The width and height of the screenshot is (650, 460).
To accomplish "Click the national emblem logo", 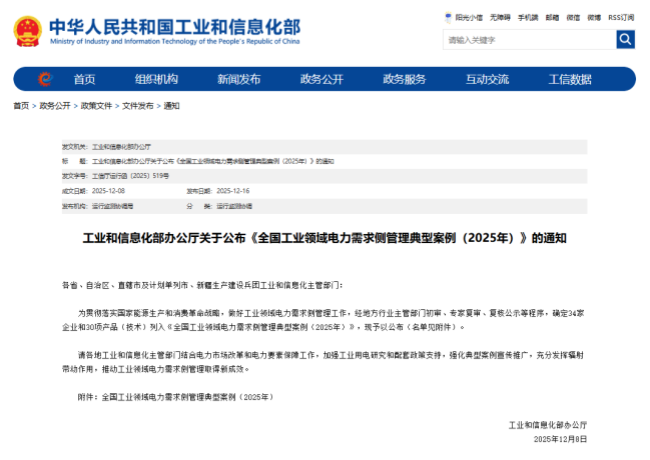I will [x=28, y=31].
